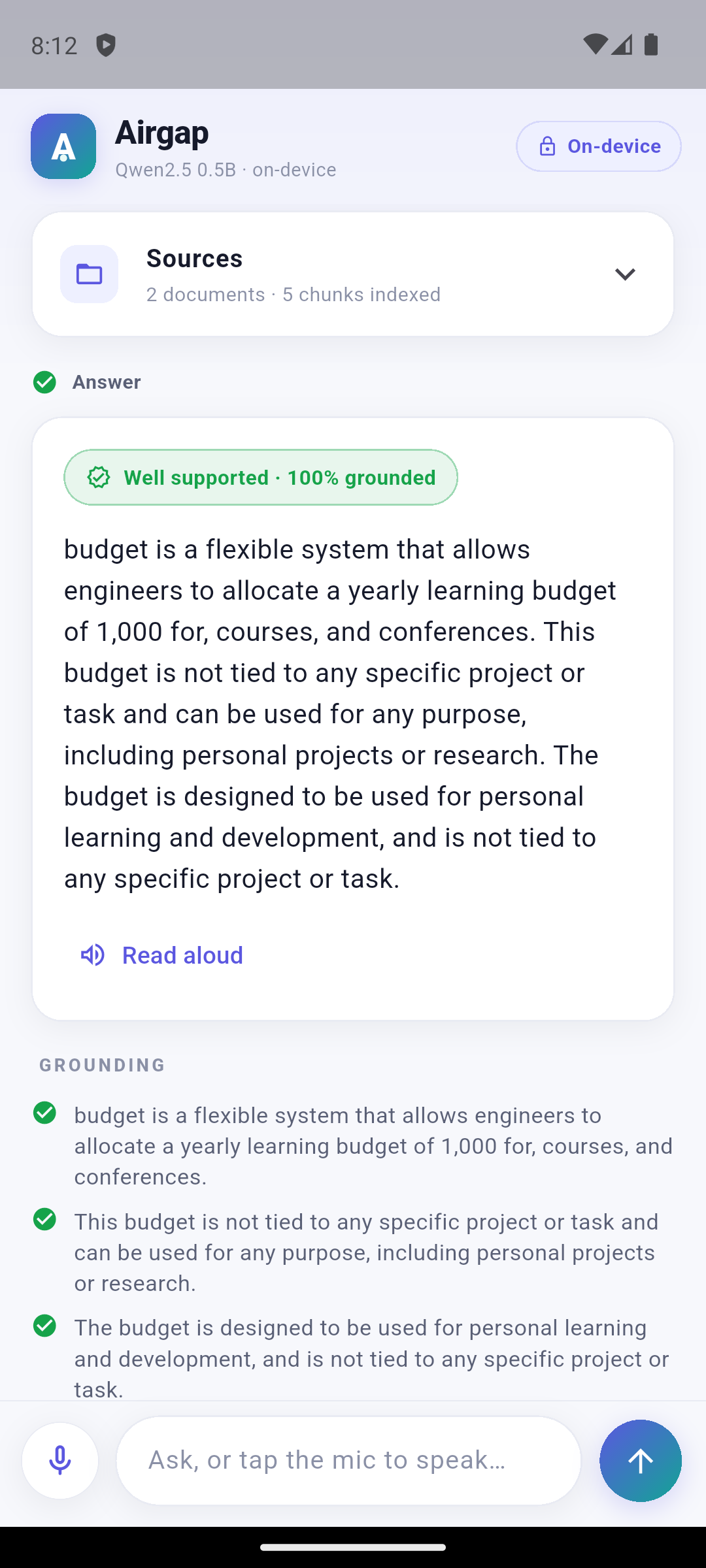Tap check mark for first grounding sentence

[x=44, y=1113]
